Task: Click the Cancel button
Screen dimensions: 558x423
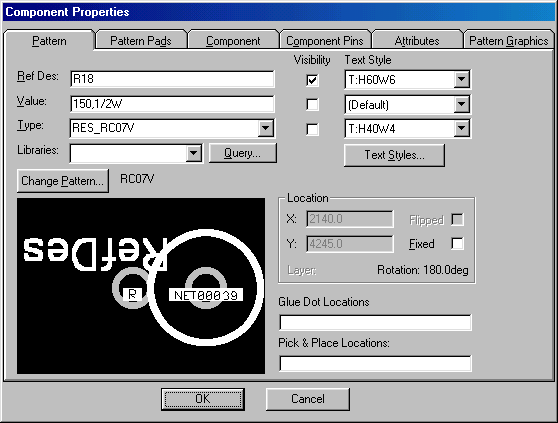Action: (308, 399)
